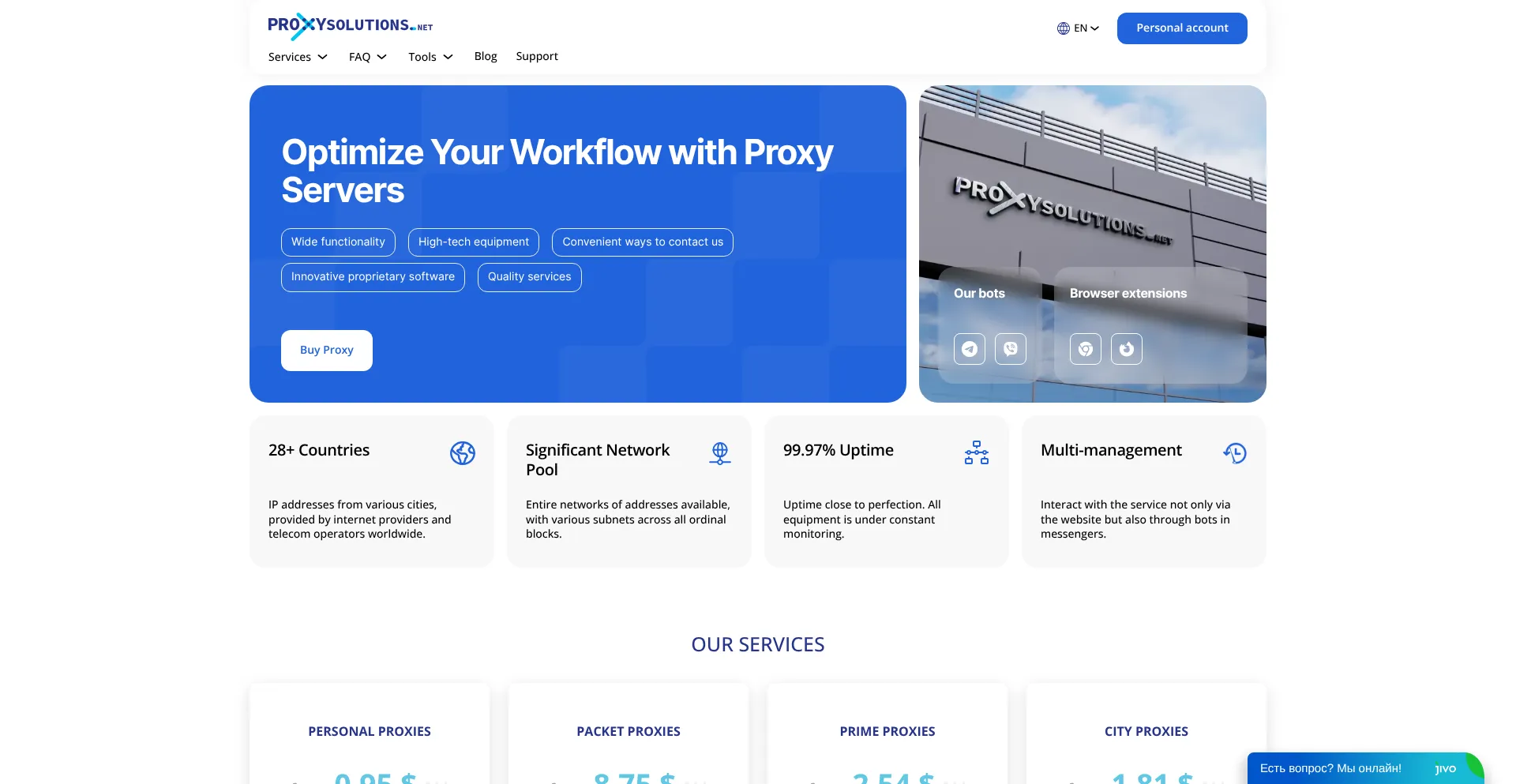Click the Significant Network Pool globe icon
Image resolution: width=1516 pixels, height=784 pixels.
click(x=719, y=453)
